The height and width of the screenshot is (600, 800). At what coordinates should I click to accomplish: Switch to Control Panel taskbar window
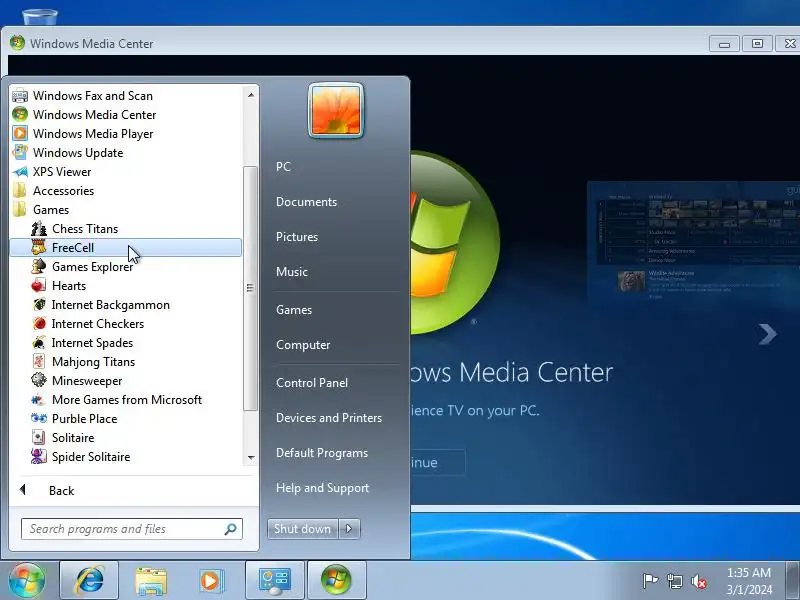274,580
